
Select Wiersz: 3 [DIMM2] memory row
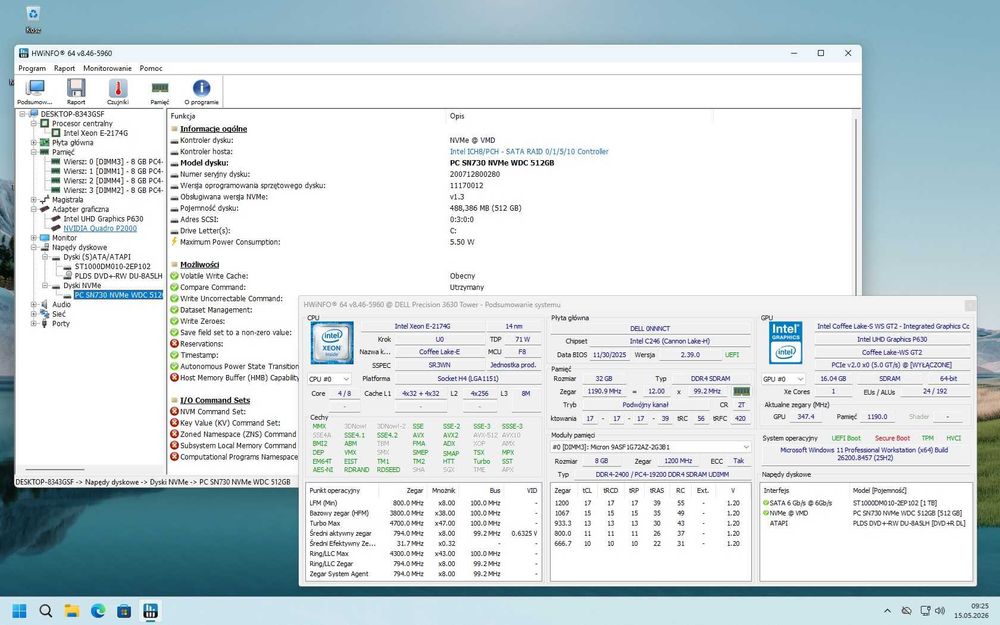pos(113,190)
